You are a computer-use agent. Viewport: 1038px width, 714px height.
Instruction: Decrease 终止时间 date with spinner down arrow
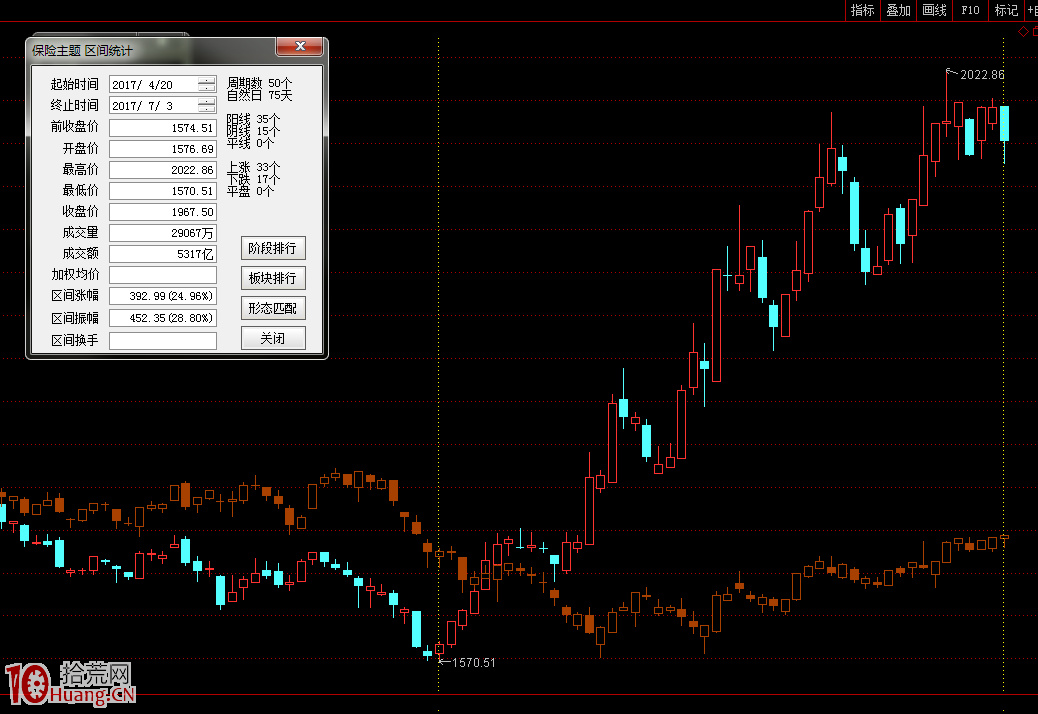(x=206, y=109)
